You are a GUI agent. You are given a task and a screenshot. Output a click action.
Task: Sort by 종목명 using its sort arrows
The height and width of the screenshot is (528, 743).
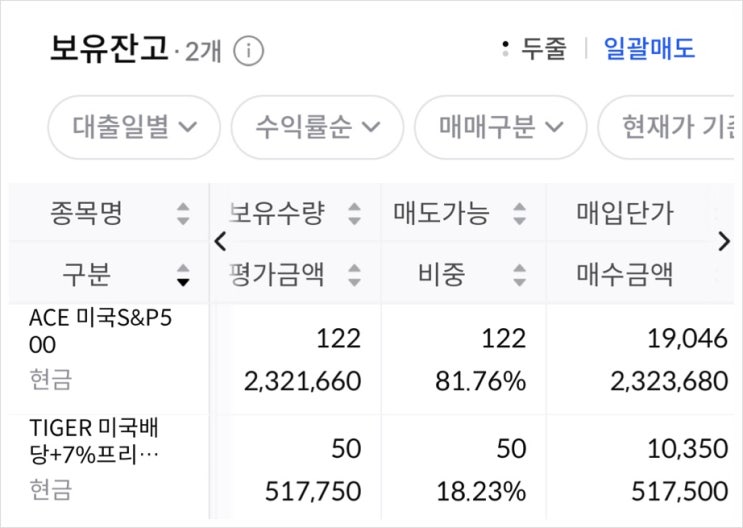click(x=183, y=214)
